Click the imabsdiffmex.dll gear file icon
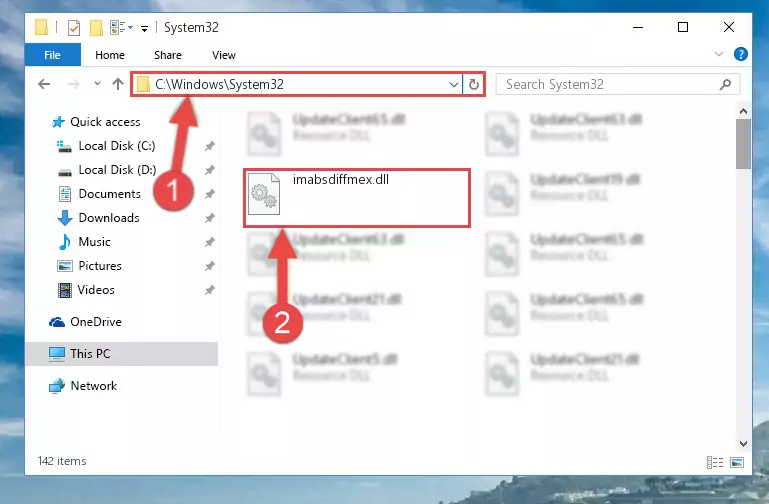Viewport: 769px width, 504px height. coord(264,194)
